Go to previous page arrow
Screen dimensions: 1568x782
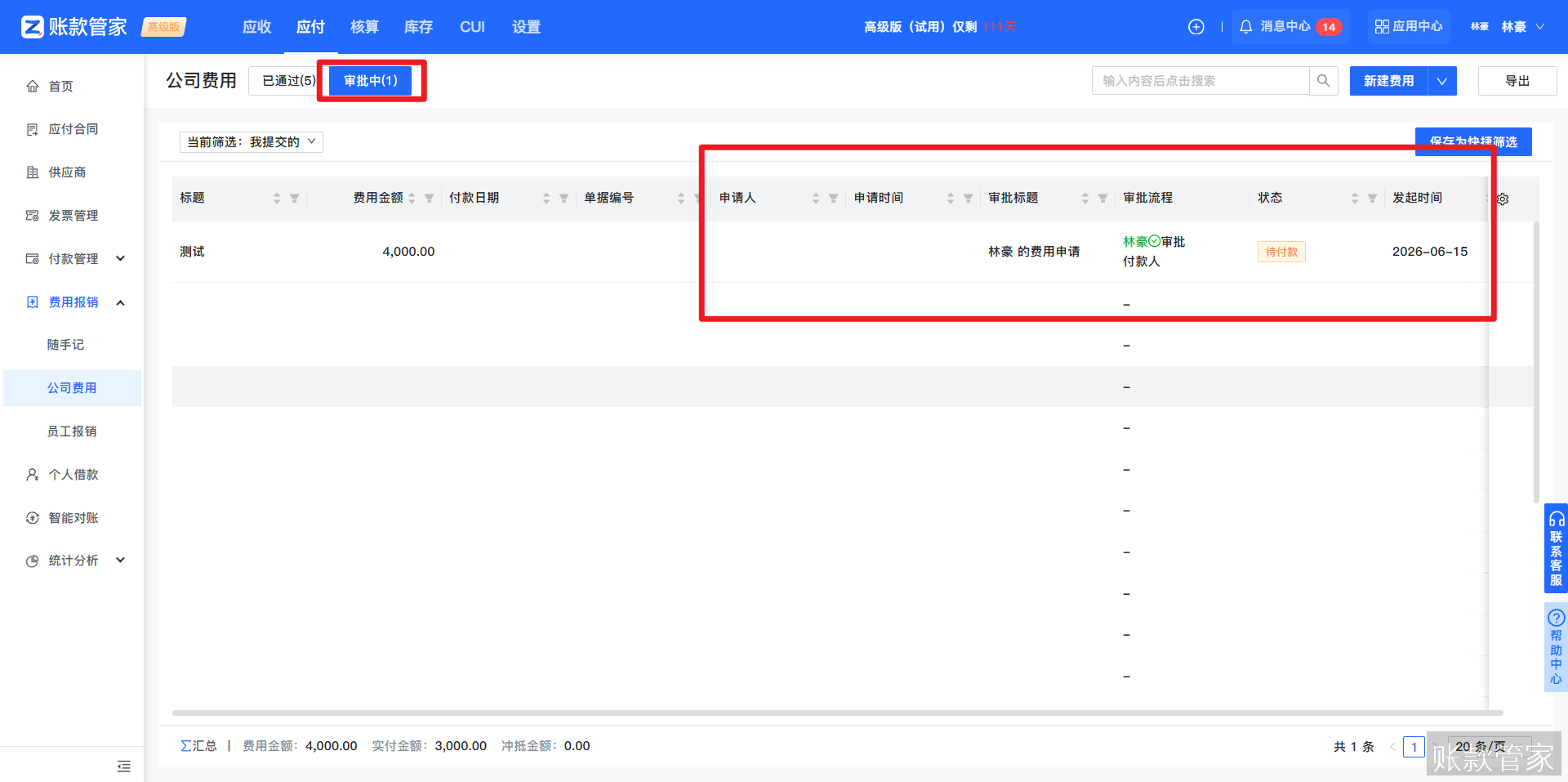coord(1392,747)
